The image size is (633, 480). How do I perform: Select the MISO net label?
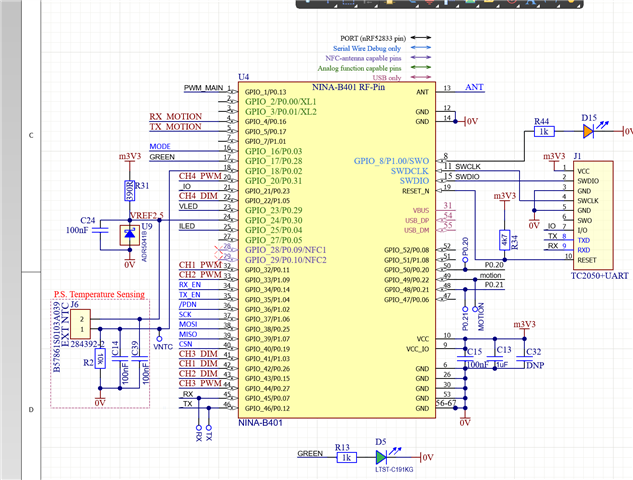pyautogui.click(x=188, y=334)
